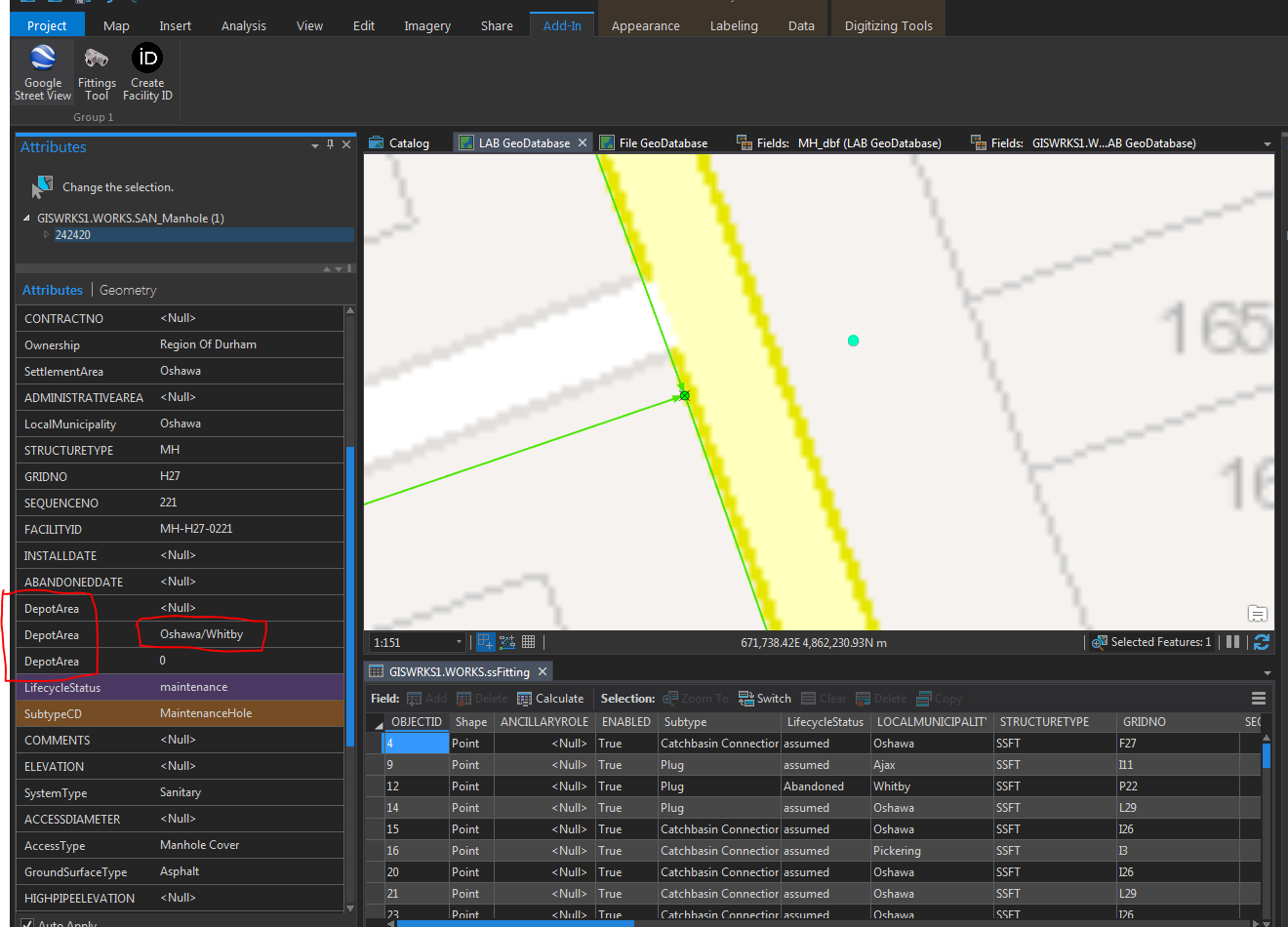Refresh the map view
1288x927 pixels.
(x=1261, y=642)
